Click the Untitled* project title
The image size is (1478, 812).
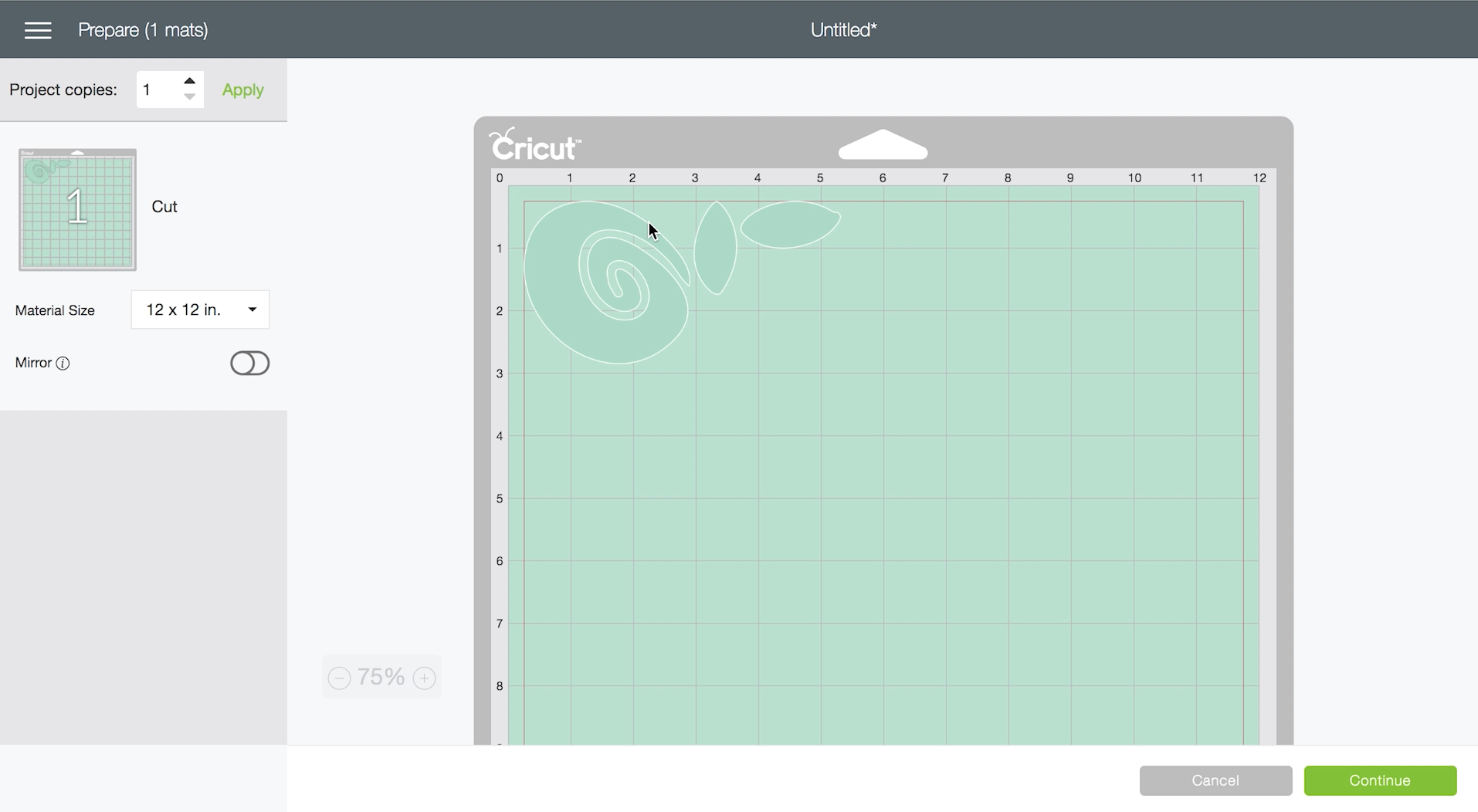coord(843,30)
